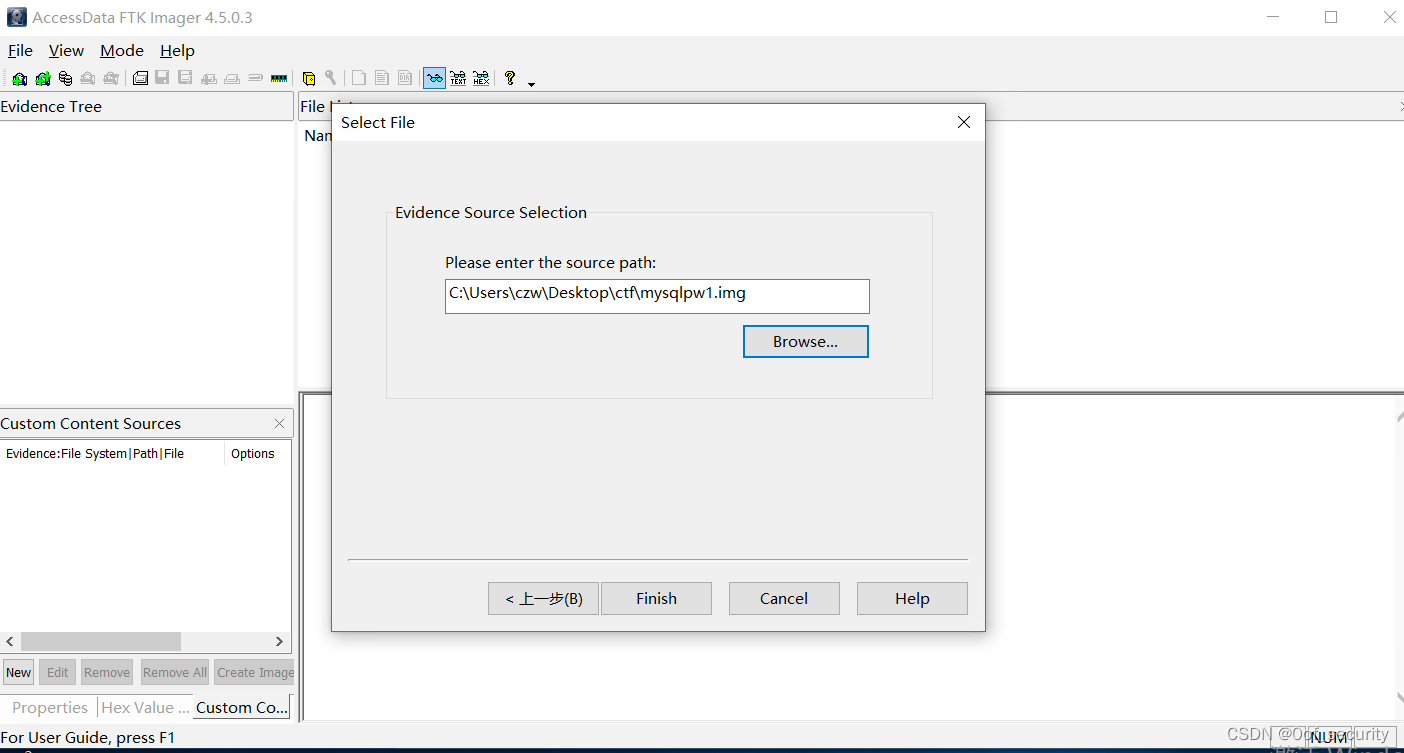Image resolution: width=1404 pixels, height=753 pixels.
Task: Switch viewer to HEX mode icon
Action: (x=481, y=78)
